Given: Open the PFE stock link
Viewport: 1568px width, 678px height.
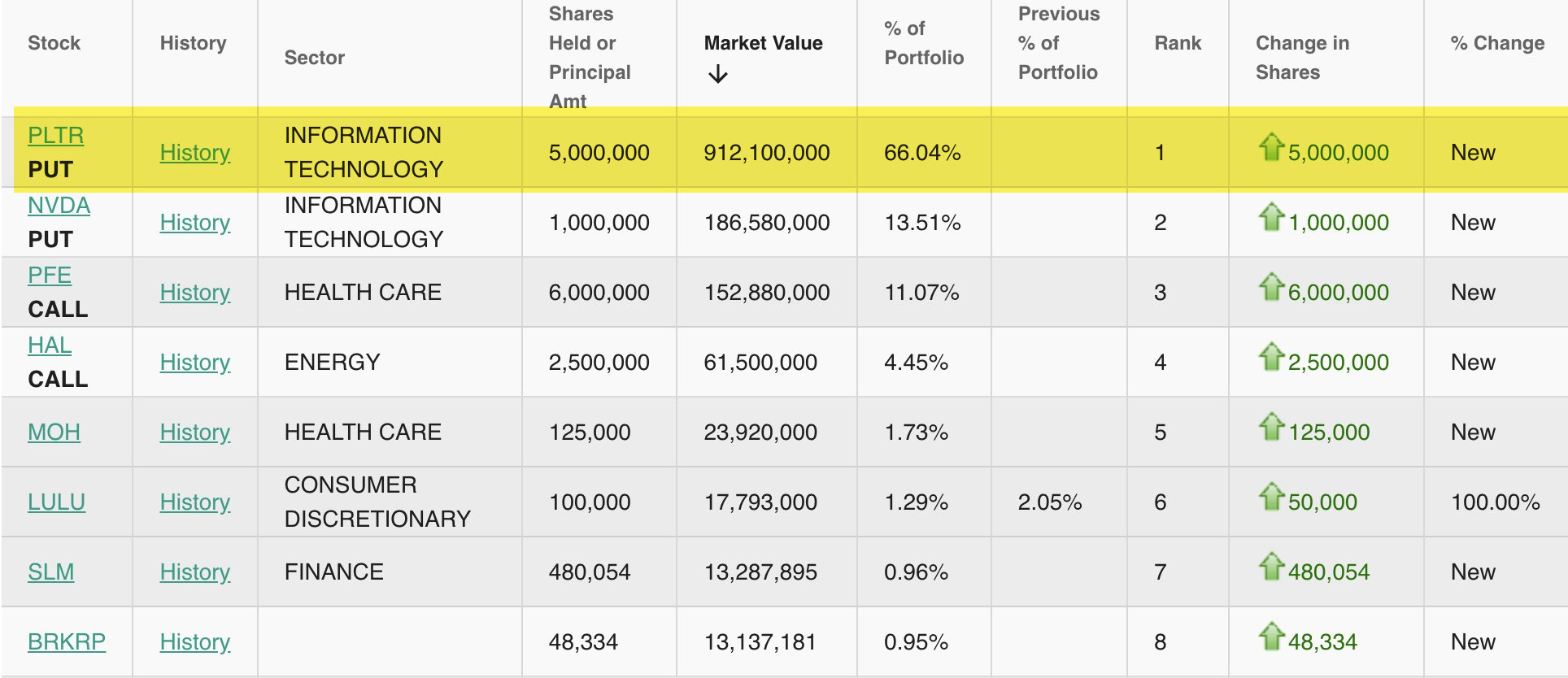Looking at the screenshot, I should click(x=50, y=275).
